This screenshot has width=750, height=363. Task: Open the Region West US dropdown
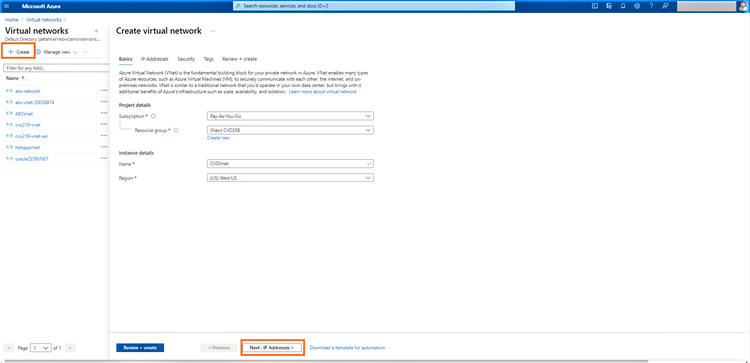(290, 177)
